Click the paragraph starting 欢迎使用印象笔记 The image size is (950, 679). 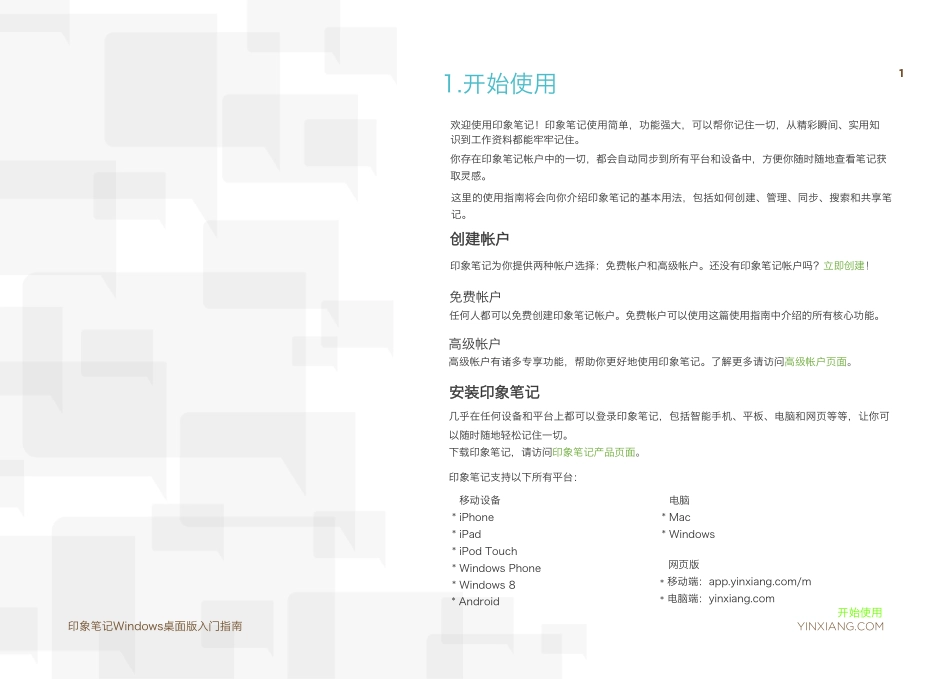pyautogui.click(x=665, y=132)
